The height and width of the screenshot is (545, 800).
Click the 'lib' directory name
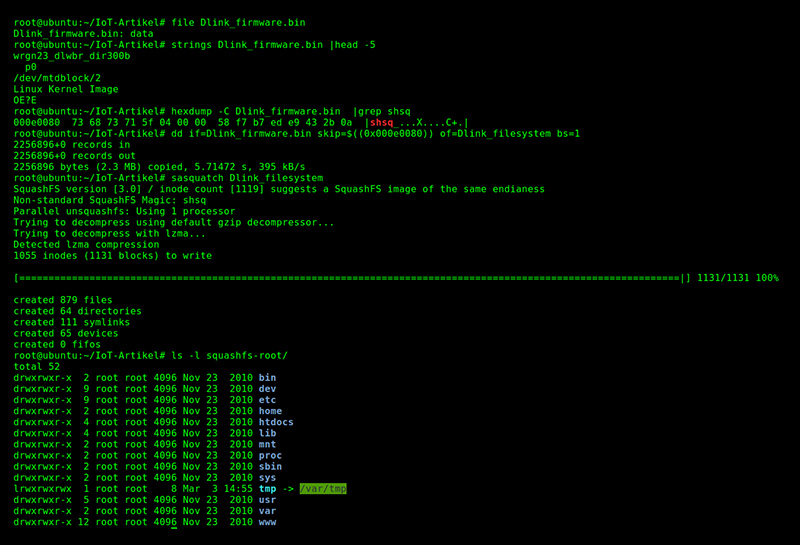click(267, 433)
